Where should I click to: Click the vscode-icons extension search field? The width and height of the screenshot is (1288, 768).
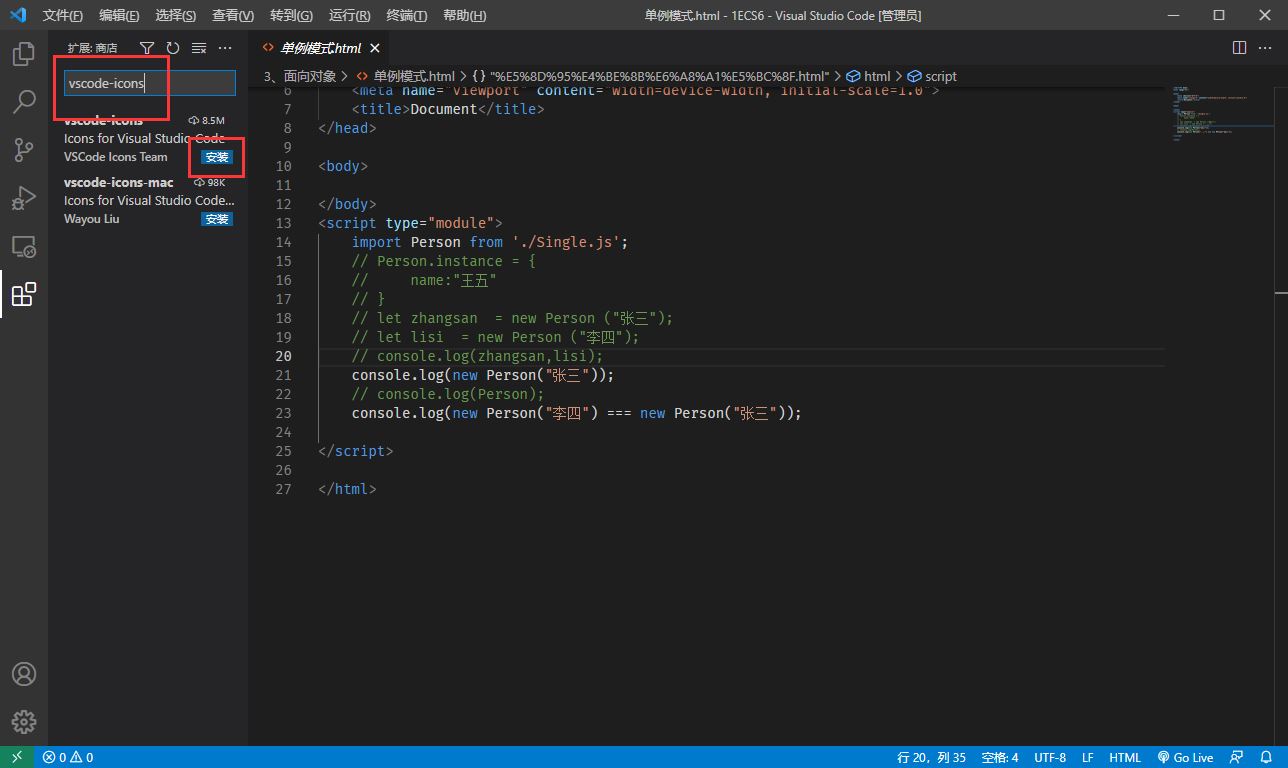[x=150, y=83]
